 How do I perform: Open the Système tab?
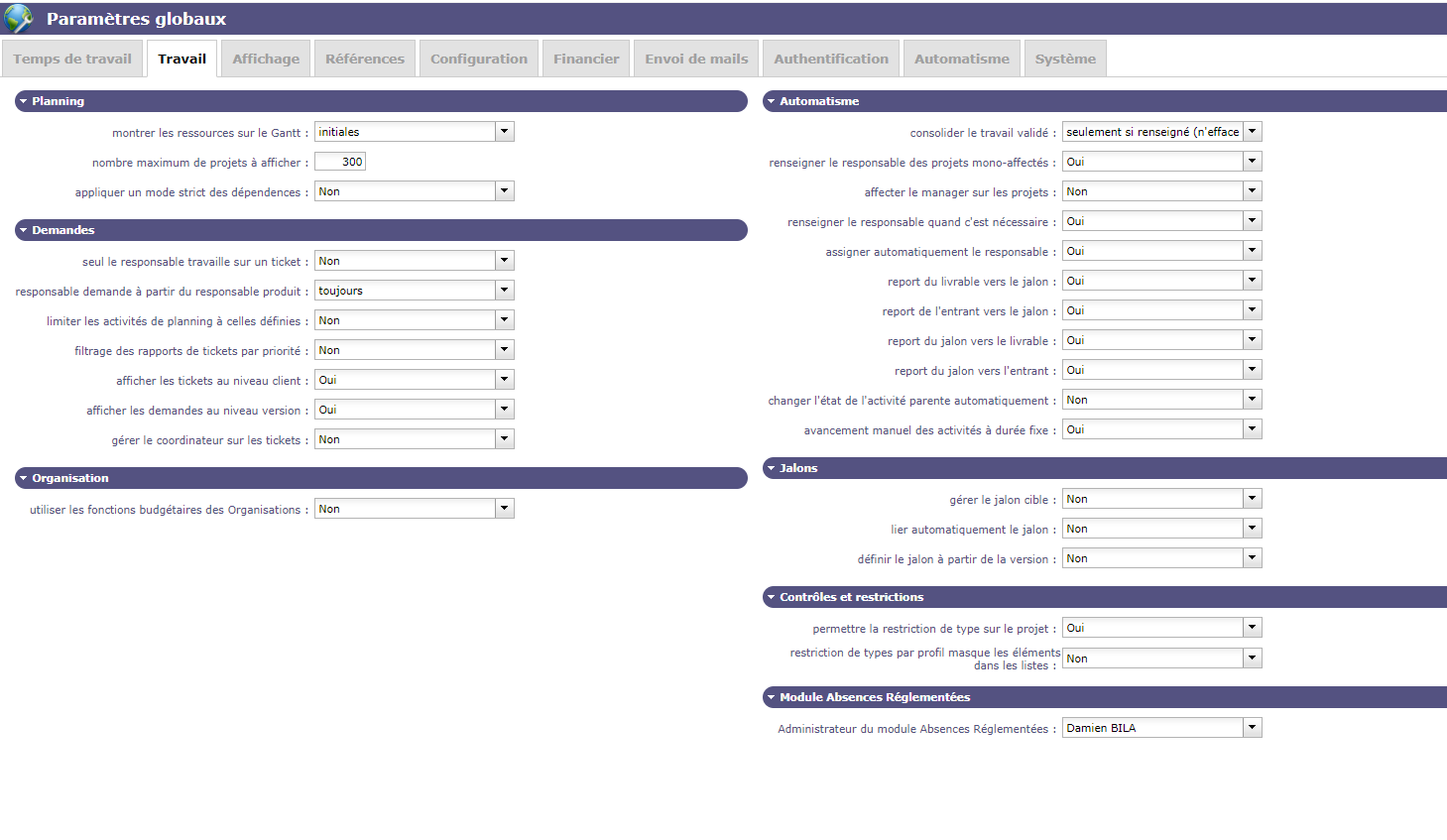(x=1065, y=59)
